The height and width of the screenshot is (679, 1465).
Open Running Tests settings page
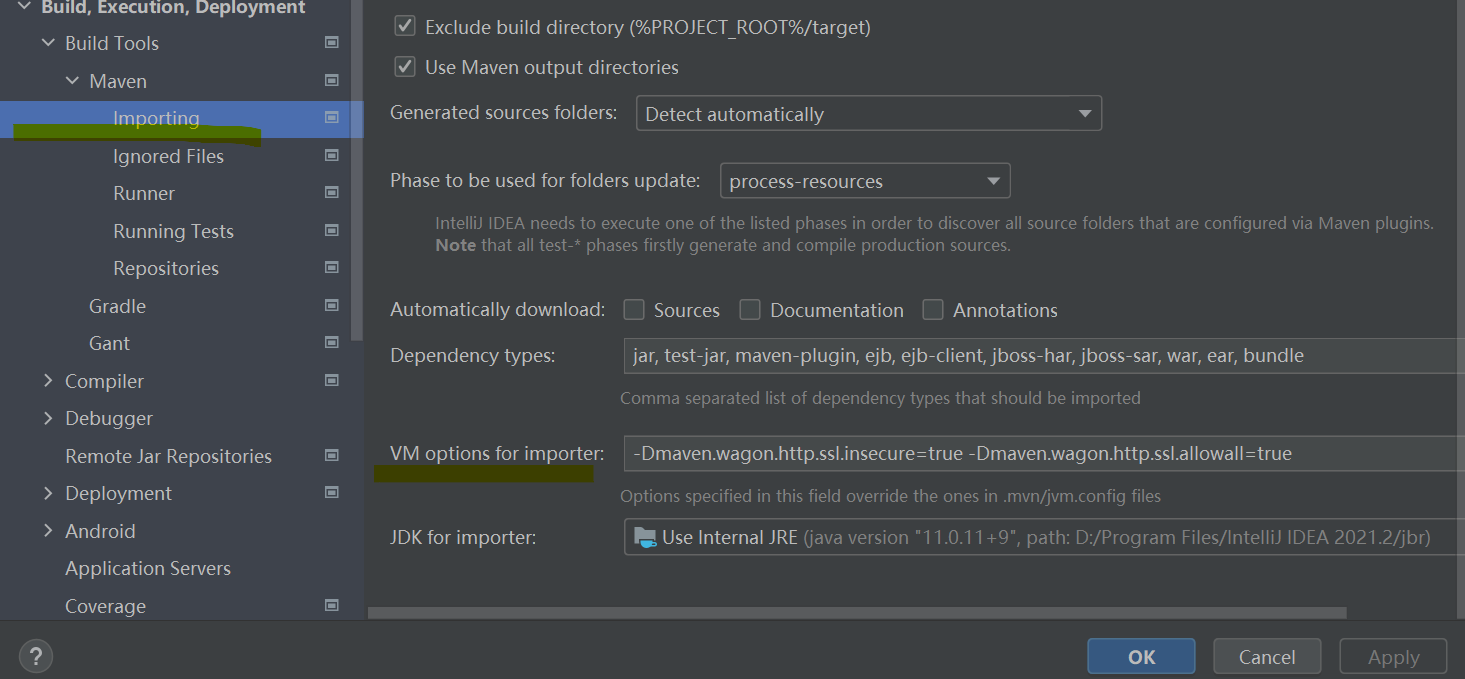175,231
